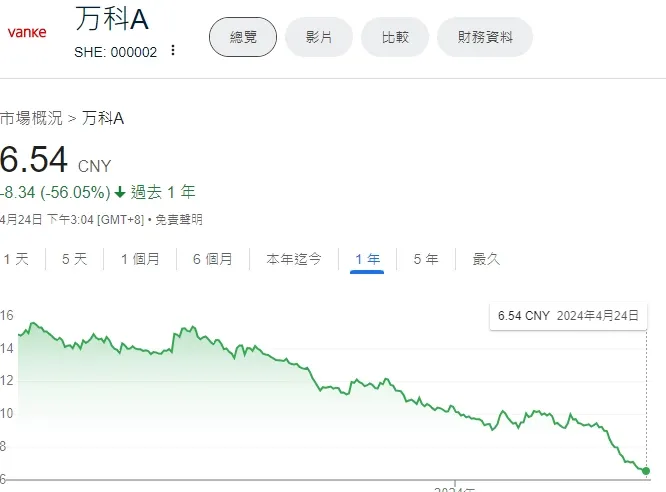Click the 万科A breadcrumb item
The image size is (666, 492).
click(x=103, y=118)
